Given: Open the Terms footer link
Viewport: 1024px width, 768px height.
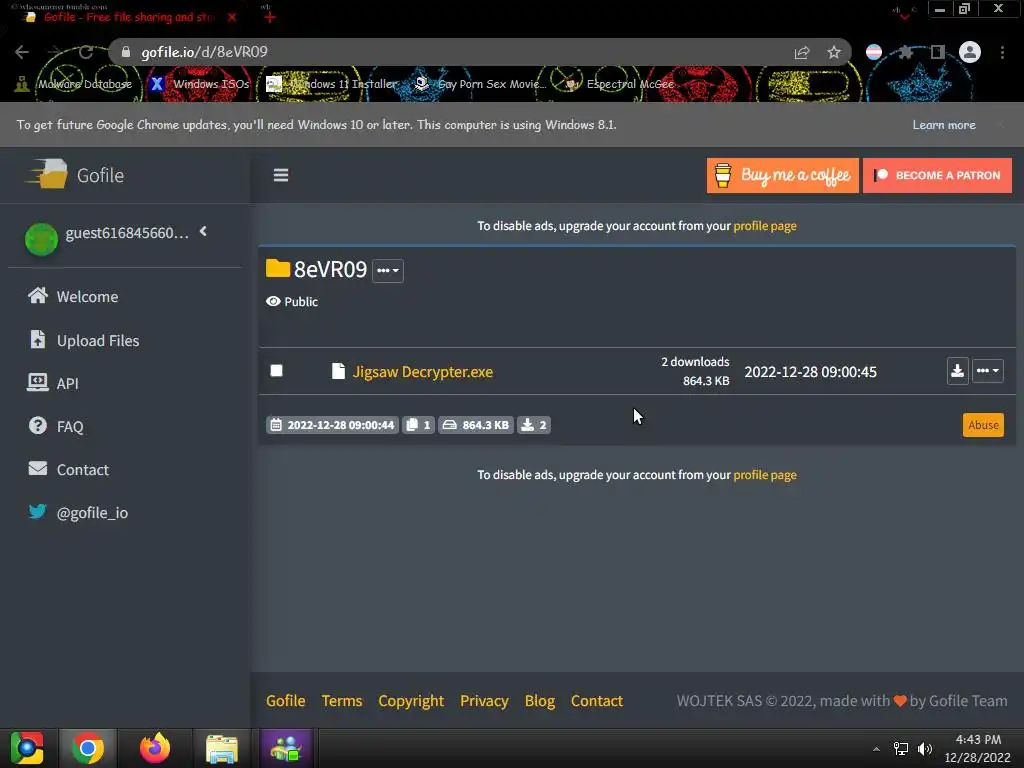Looking at the screenshot, I should click(x=342, y=701).
